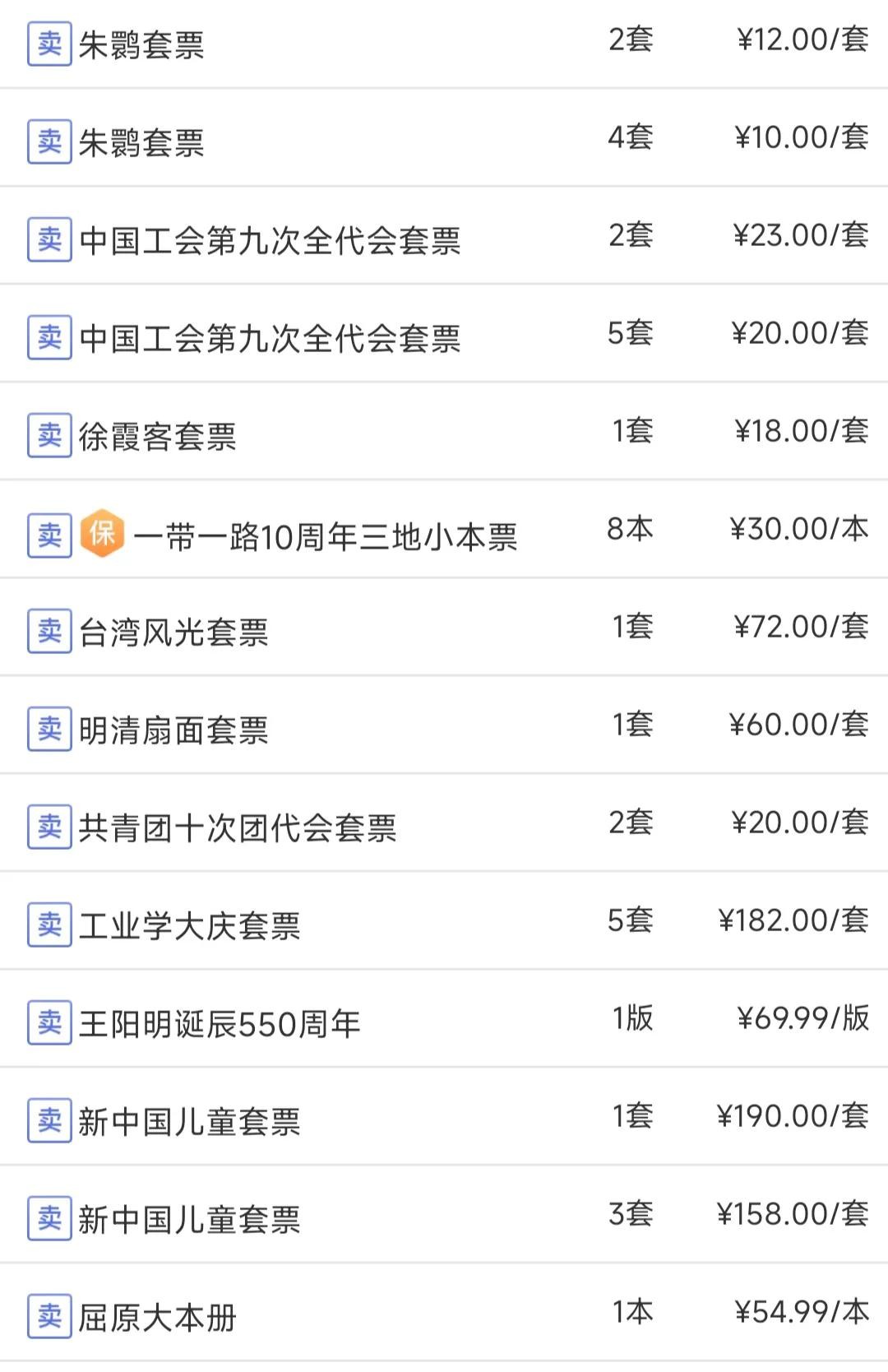Click the 卖 icon beside 明清扇面套票
The height and width of the screenshot is (1372, 888).
(x=49, y=729)
